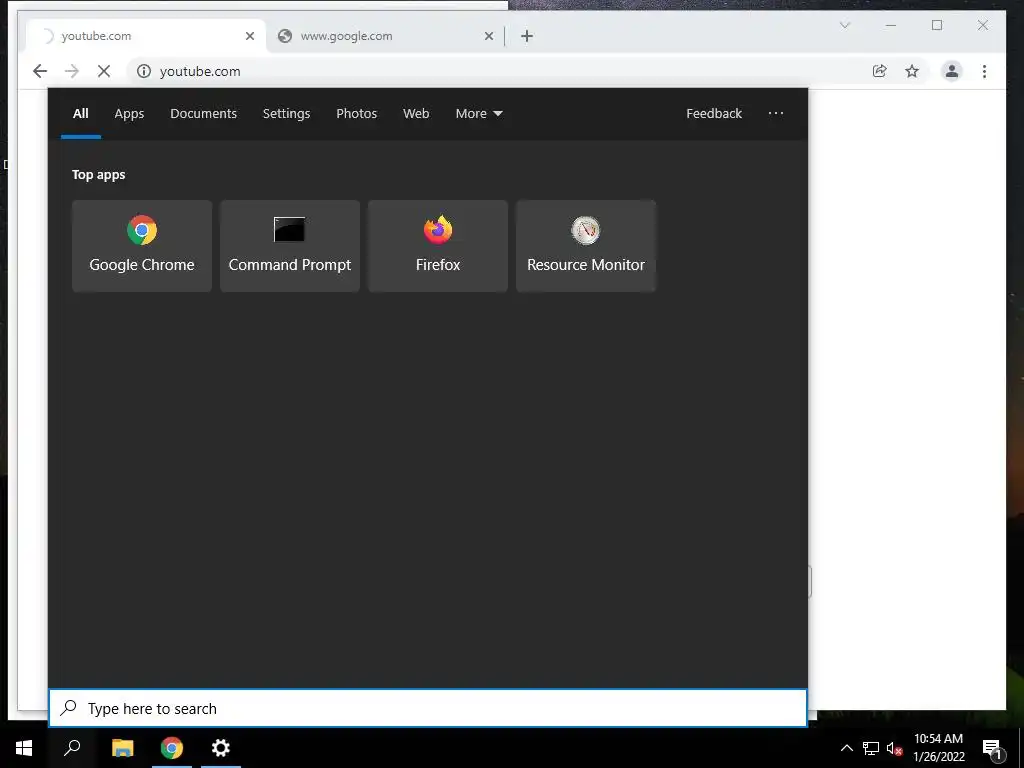Select the Settings search filter

pos(286,114)
